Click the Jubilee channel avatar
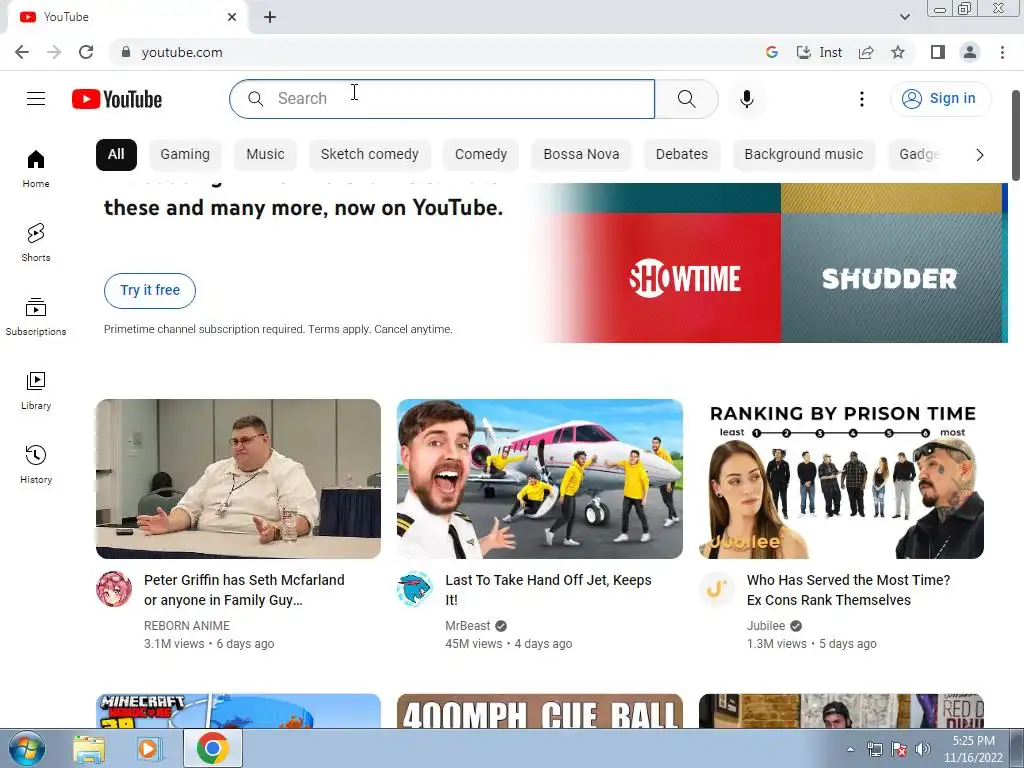This screenshot has width=1024, height=768. [x=716, y=589]
